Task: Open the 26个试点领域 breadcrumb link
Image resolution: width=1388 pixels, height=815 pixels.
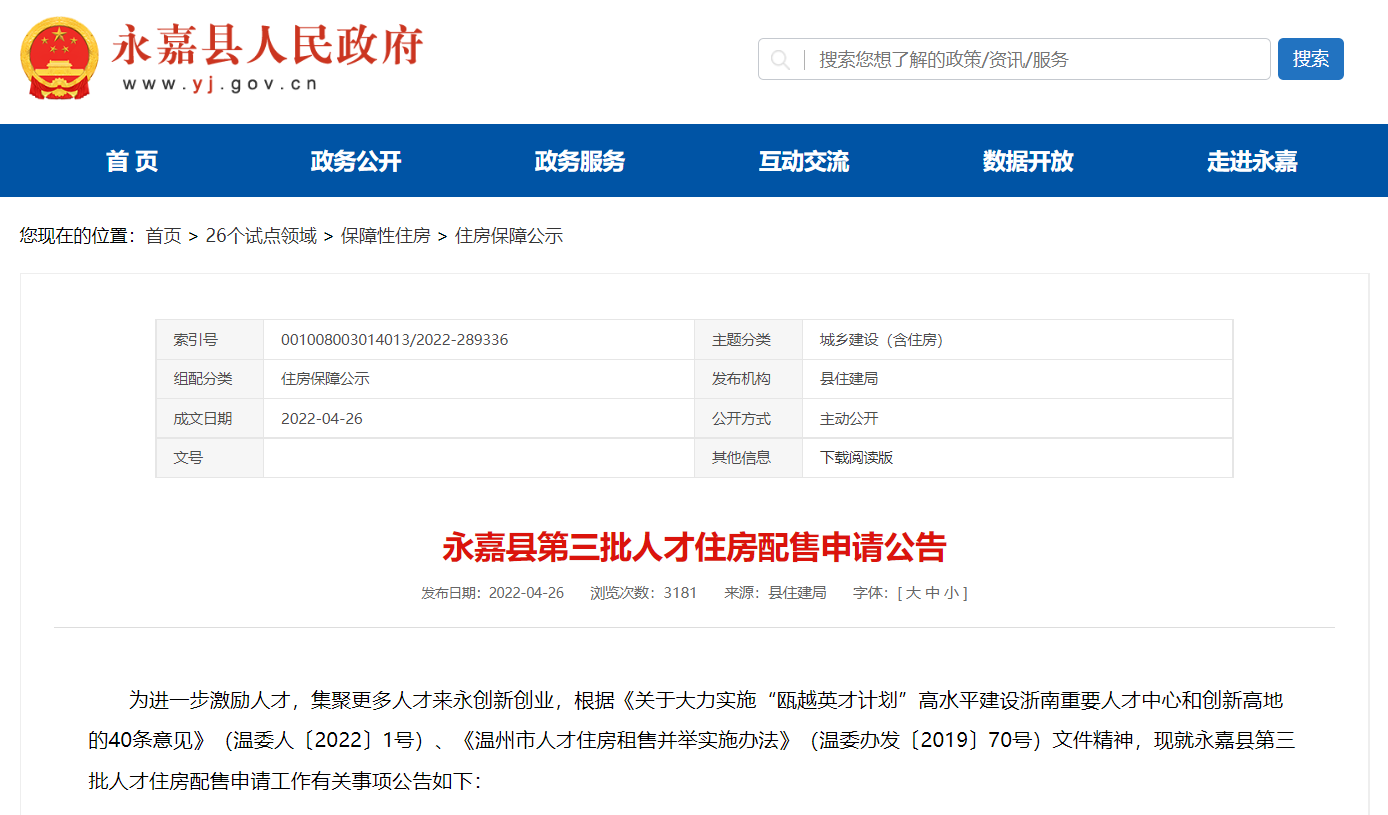Action: coord(261,236)
